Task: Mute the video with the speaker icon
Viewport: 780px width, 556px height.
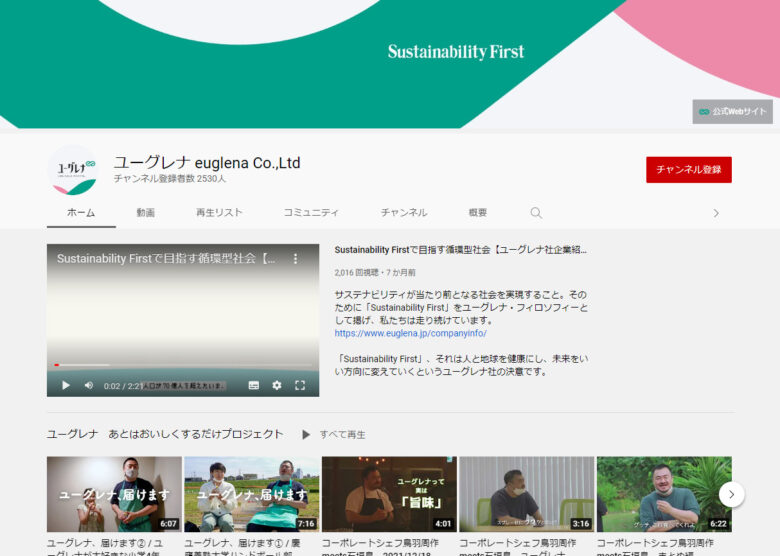Action: 89,385
